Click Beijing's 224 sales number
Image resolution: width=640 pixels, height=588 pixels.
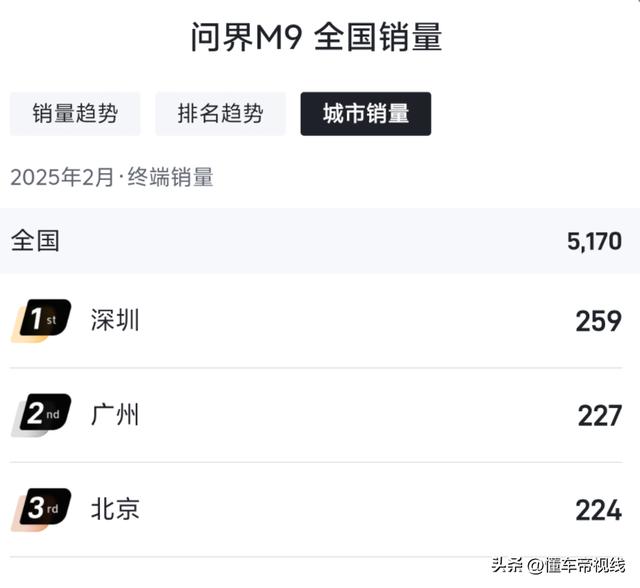pos(599,510)
